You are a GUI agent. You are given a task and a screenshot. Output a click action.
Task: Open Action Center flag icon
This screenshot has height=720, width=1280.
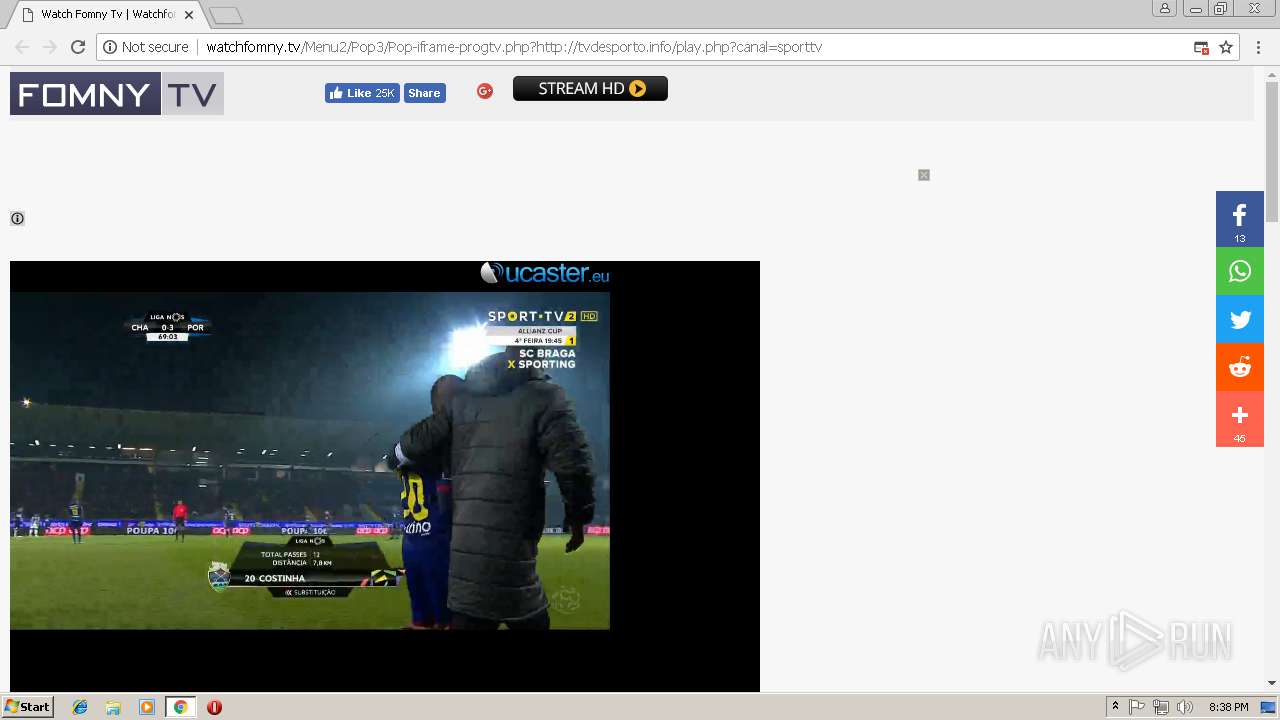tap(1137, 707)
